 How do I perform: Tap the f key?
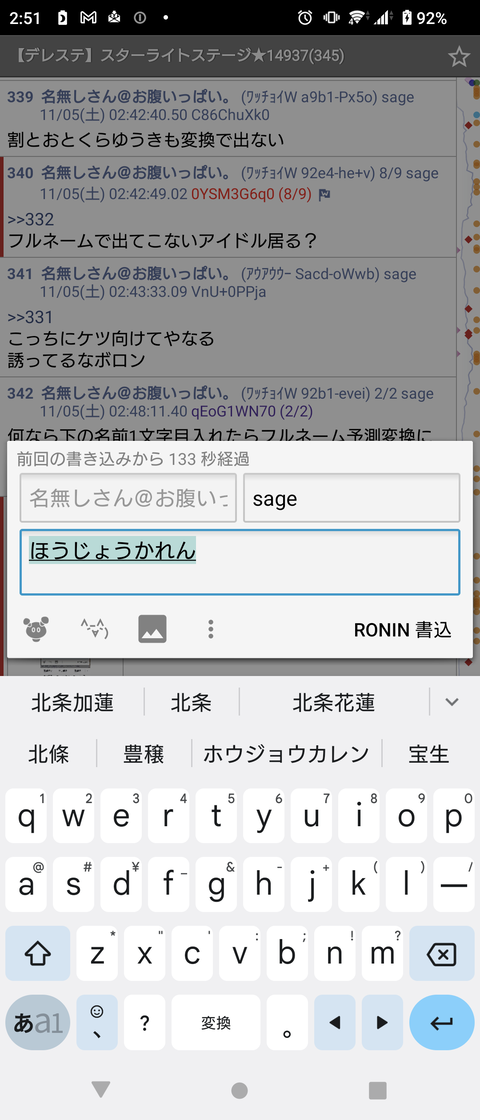(x=169, y=884)
